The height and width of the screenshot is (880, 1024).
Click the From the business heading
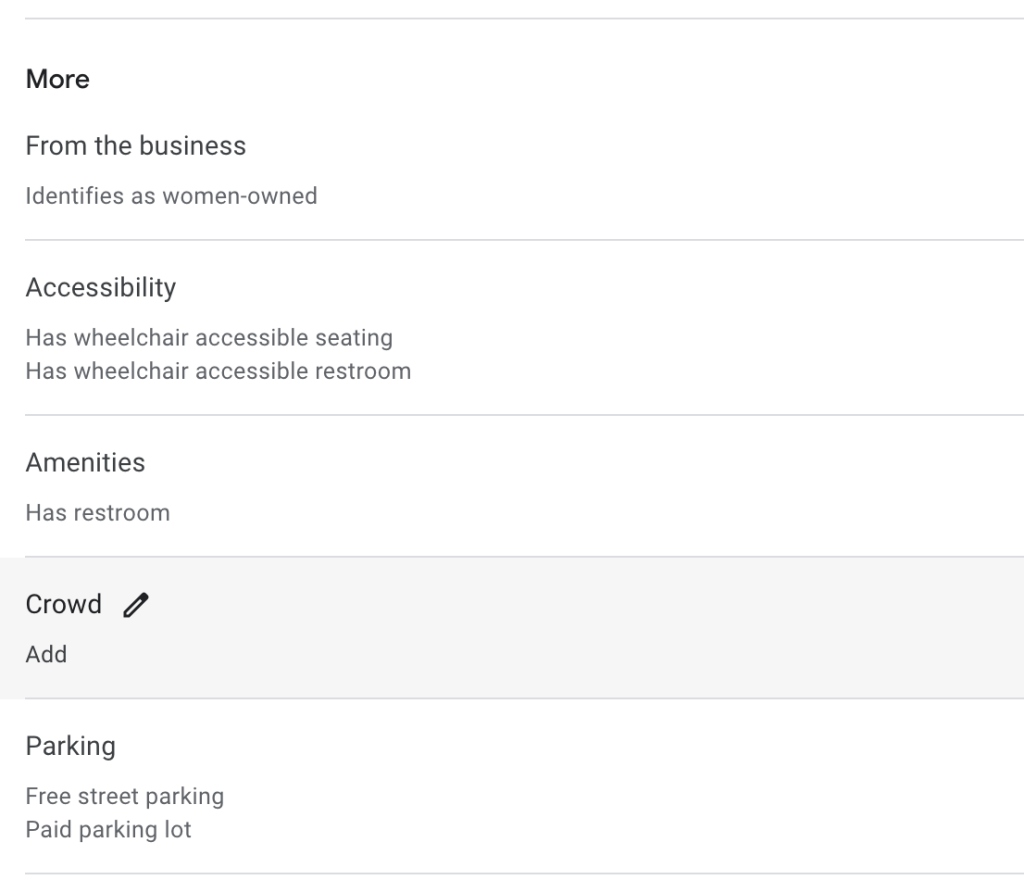coord(135,146)
